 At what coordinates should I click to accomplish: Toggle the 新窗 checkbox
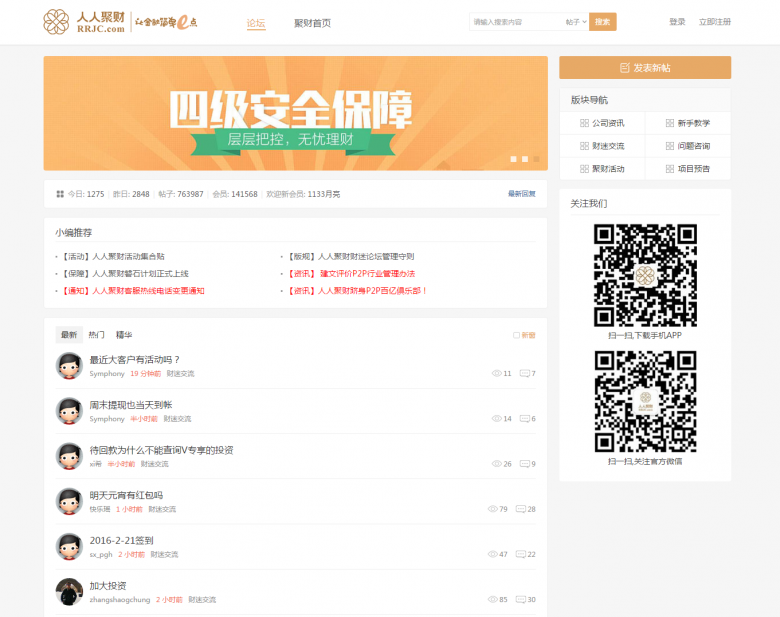pyautogui.click(x=516, y=335)
